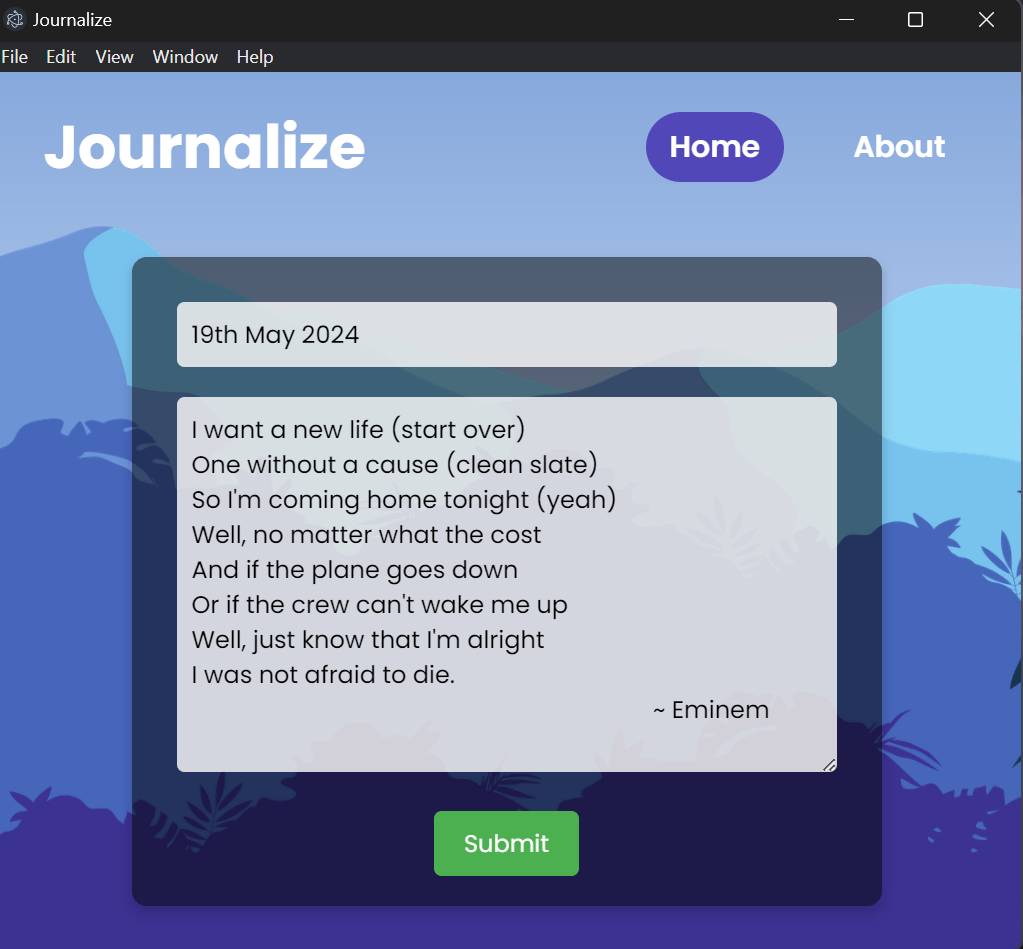1023x949 pixels.
Task: Open the About page link
Action: pyautogui.click(x=899, y=147)
